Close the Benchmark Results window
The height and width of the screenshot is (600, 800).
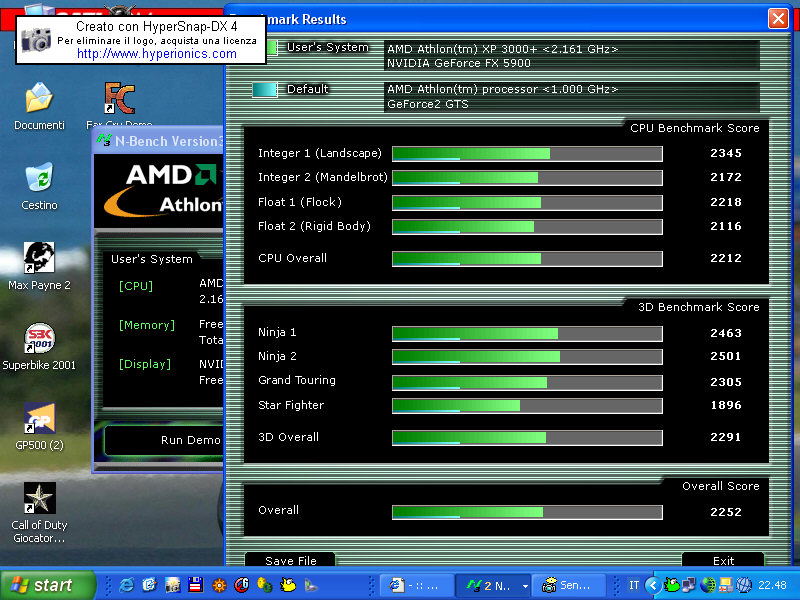click(x=778, y=19)
